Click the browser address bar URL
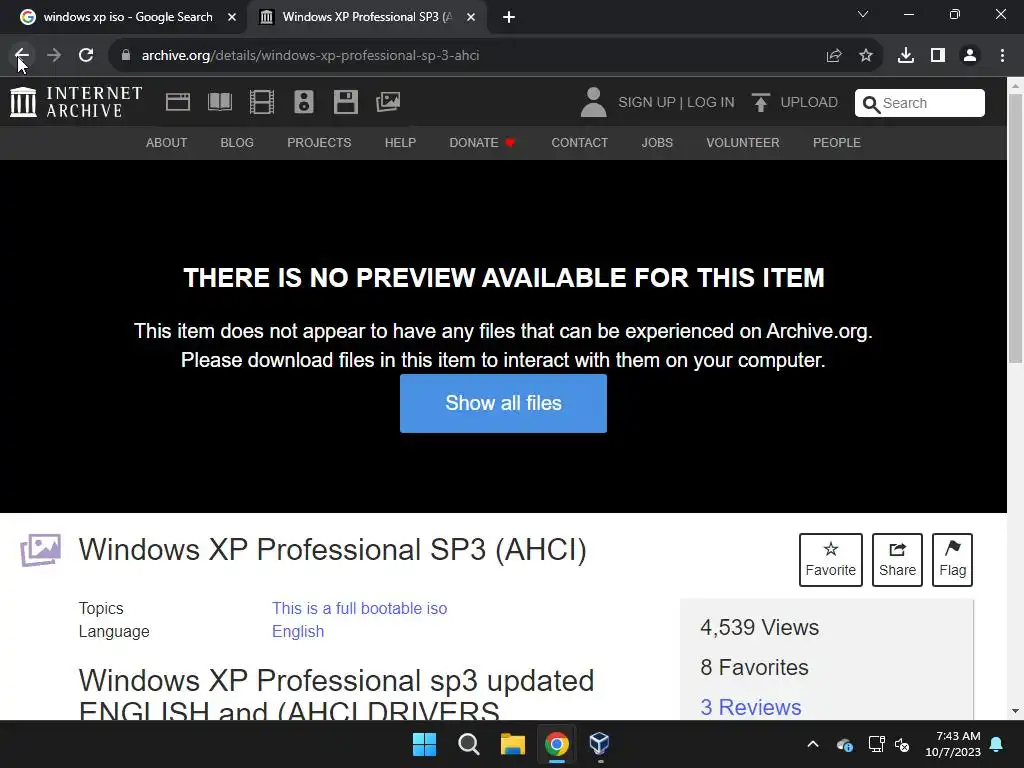 (310, 56)
